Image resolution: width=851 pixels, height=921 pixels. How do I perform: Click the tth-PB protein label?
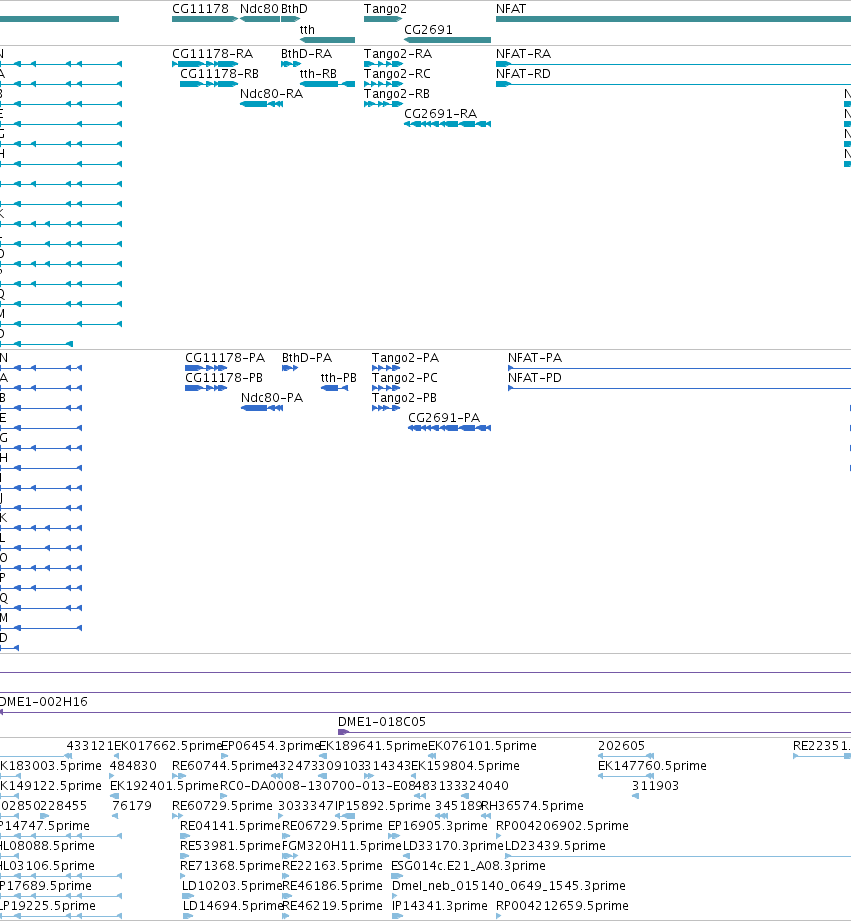pos(338,378)
